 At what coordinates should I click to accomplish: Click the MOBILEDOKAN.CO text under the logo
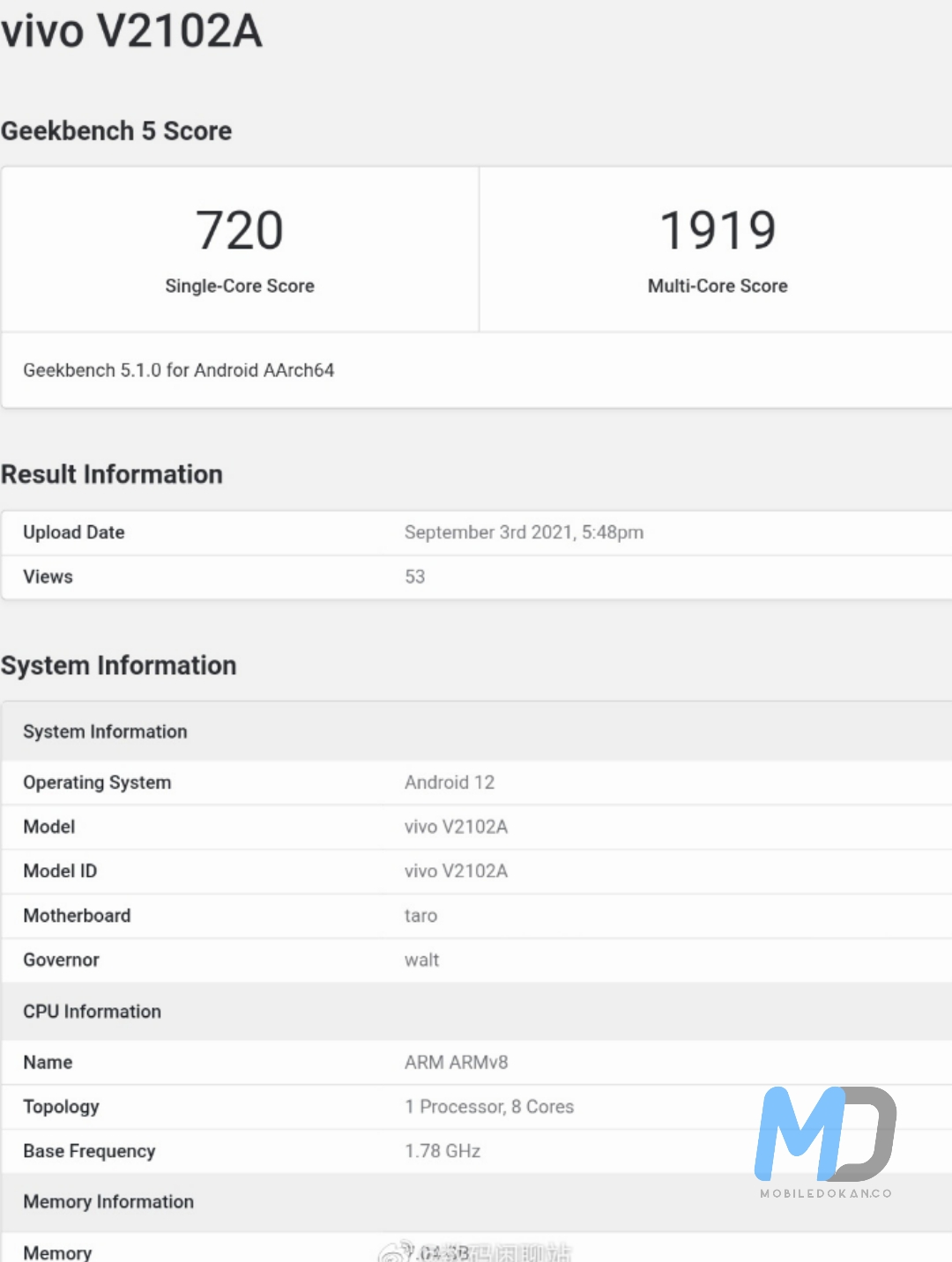[826, 1193]
